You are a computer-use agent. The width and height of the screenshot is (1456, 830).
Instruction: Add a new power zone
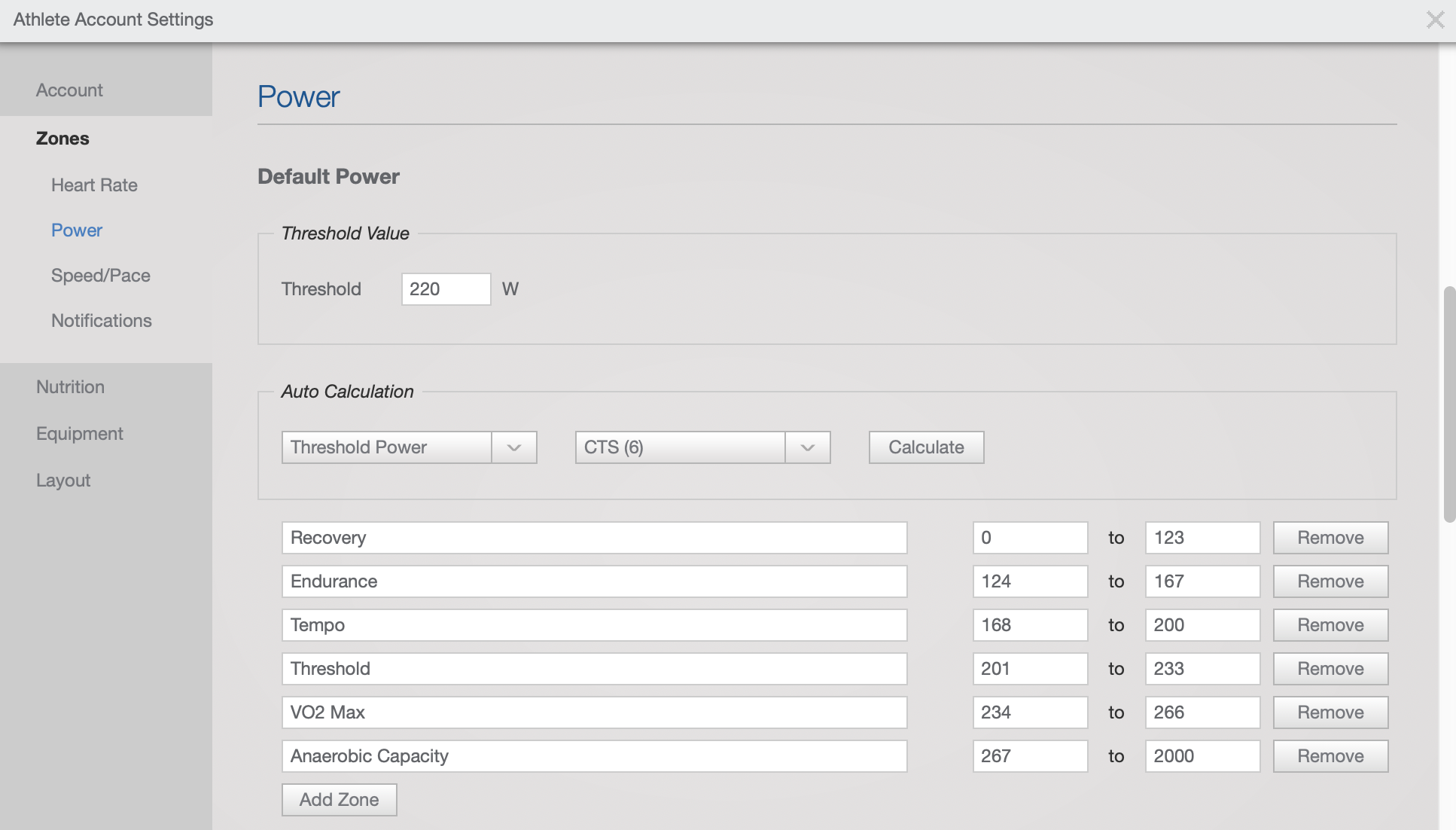[x=339, y=799]
